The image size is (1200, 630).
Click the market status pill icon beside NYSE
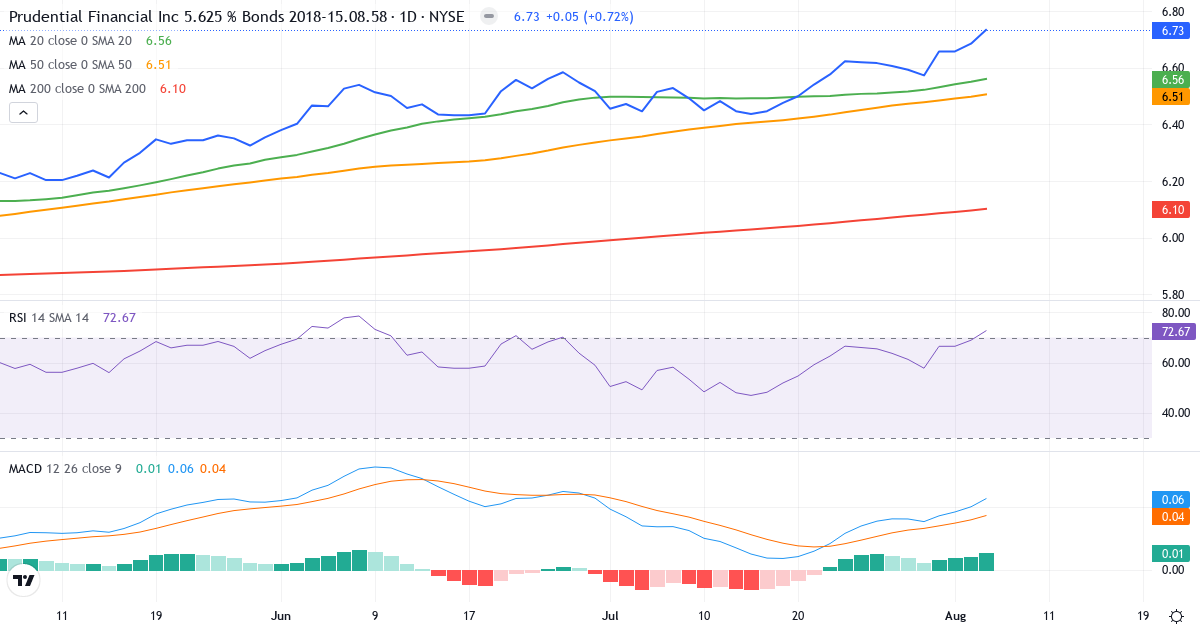pyautogui.click(x=488, y=17)
